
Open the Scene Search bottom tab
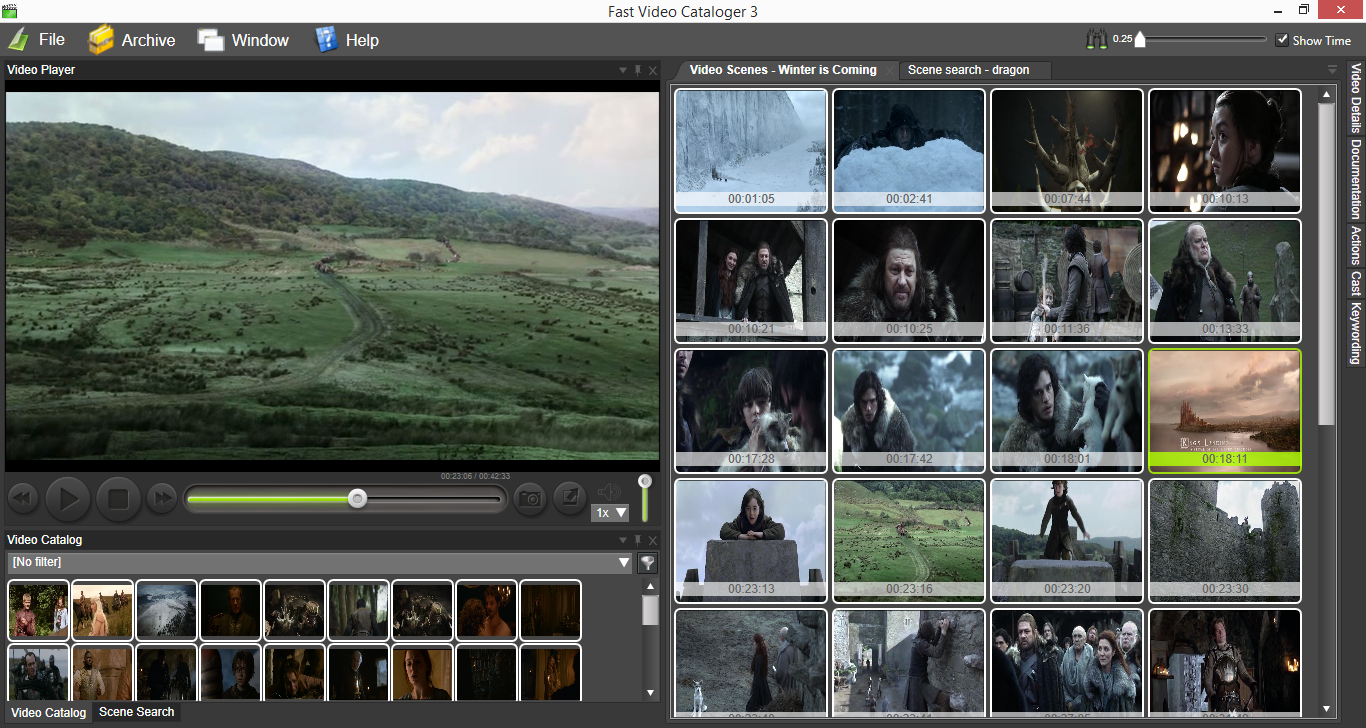[x=136, y=712]
